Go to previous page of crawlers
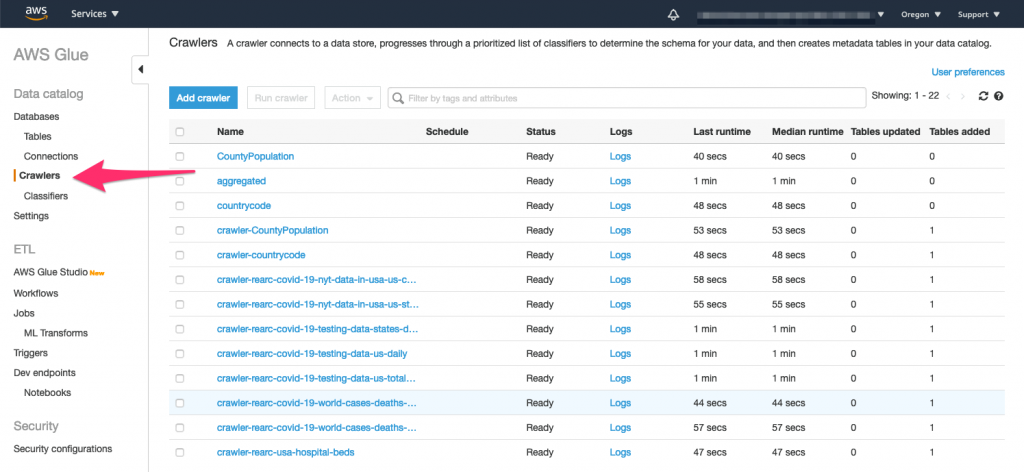Image resolution: width=1024 pixels, height=472 pixels. (948, 97)
